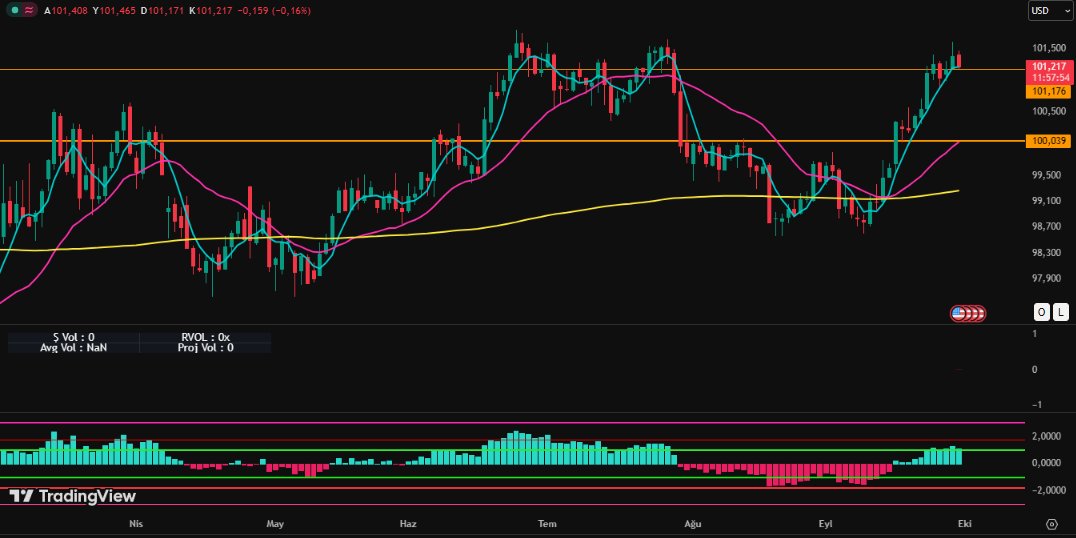Image resolution: width=1076 pixels, height=538 pixels.
Task: Click the 11:57:54 bar countdown label
Action: point(1049,78)
